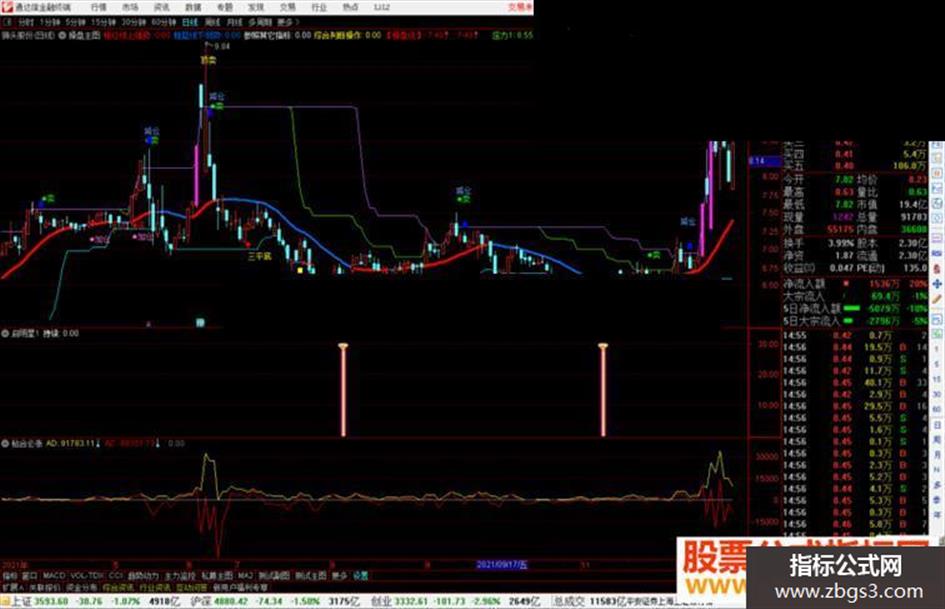Switch chart to 分时 period
This screenshot has width=945, height=609.
click(25, 22)
